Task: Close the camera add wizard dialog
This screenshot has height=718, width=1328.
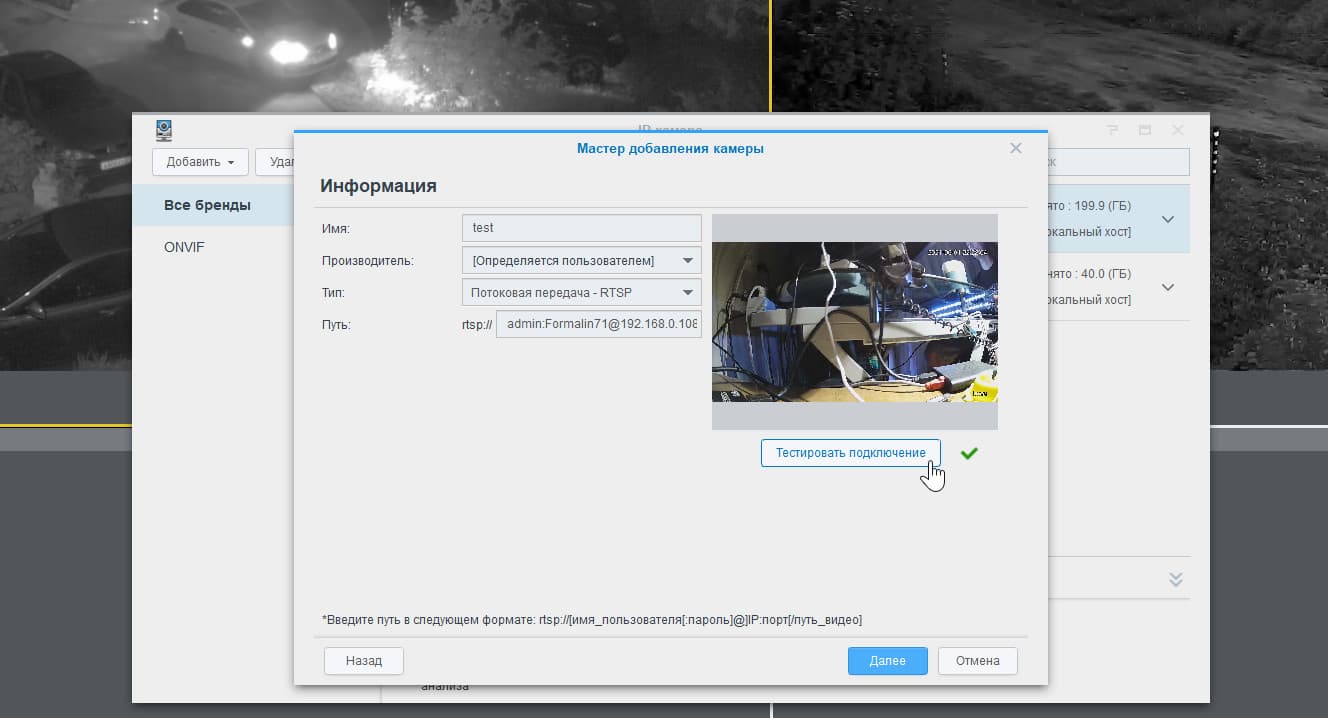Action: tap(1016, 148)
